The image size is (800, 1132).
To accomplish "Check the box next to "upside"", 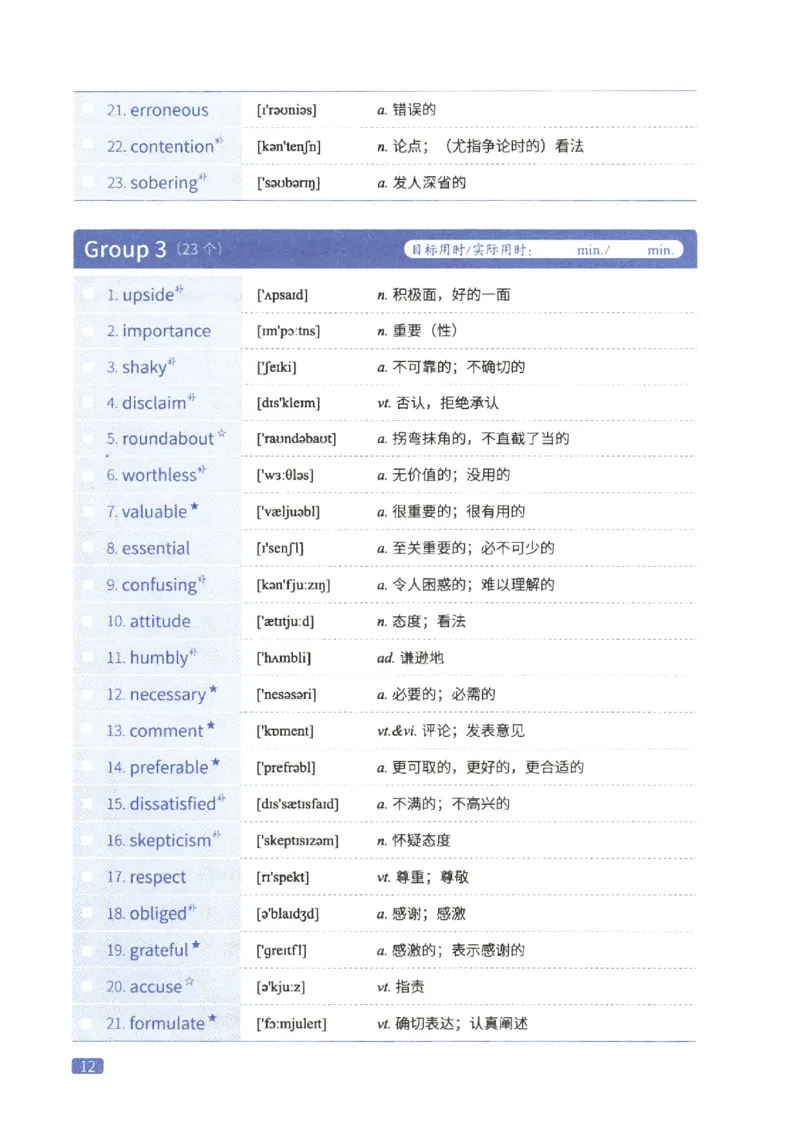I will [x=88, y=294].
